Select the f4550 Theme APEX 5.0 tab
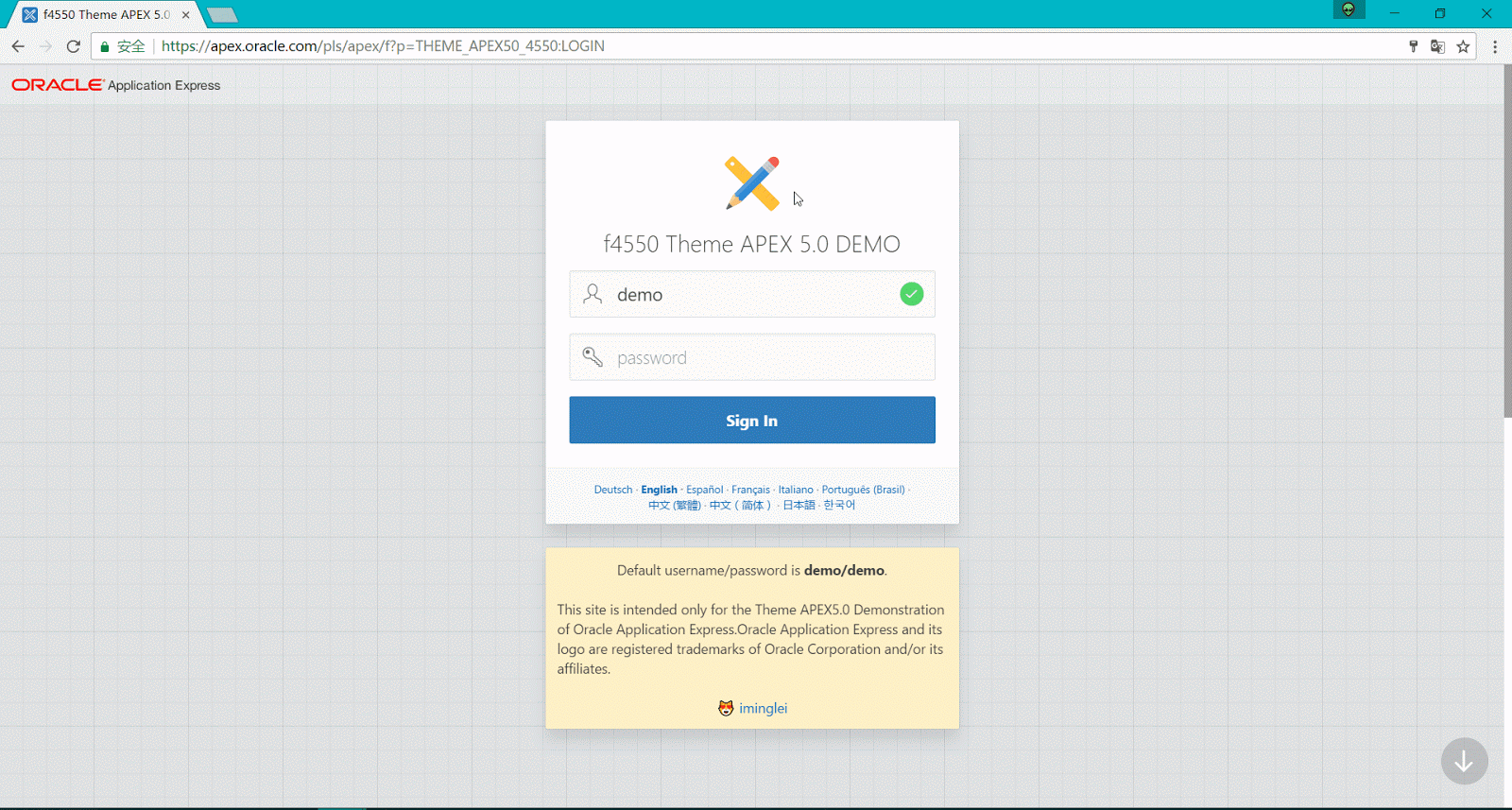This screenshot has height=810, width=1512. coord(106,15)
